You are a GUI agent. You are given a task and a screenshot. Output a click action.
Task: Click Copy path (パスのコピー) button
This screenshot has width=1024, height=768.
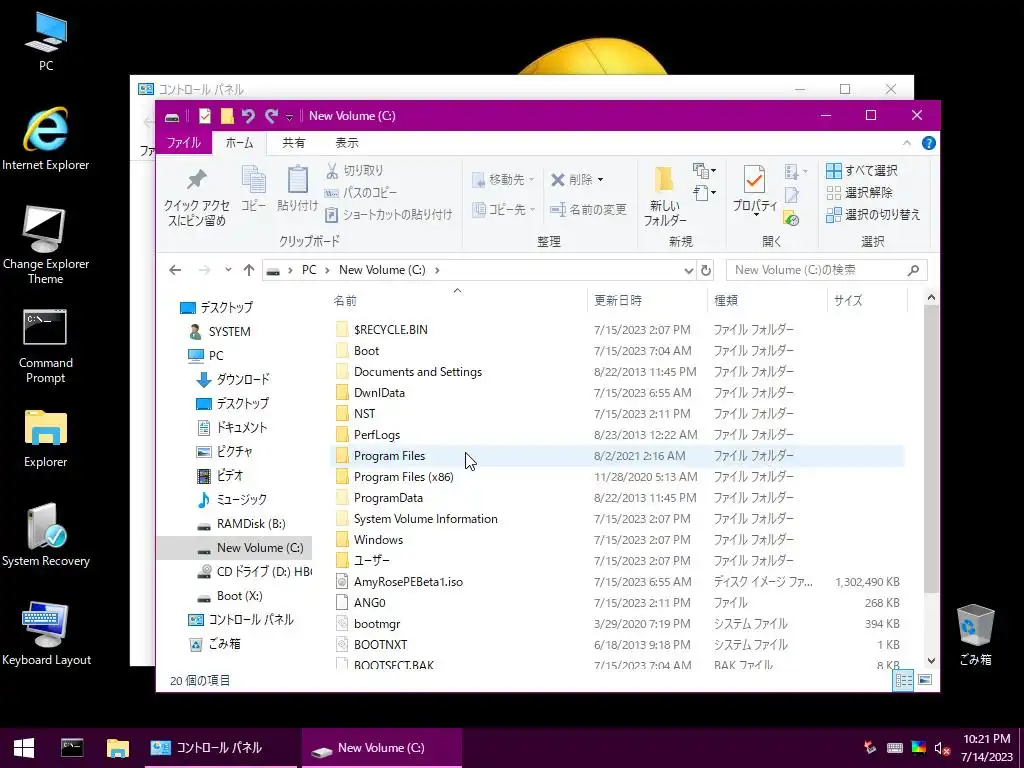(361, 193)
